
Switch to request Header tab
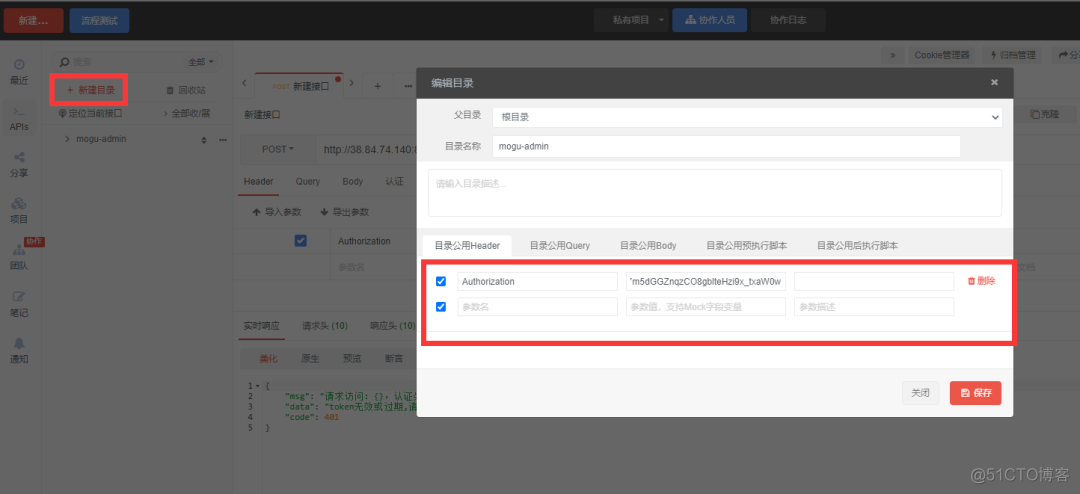click(258, 182)
